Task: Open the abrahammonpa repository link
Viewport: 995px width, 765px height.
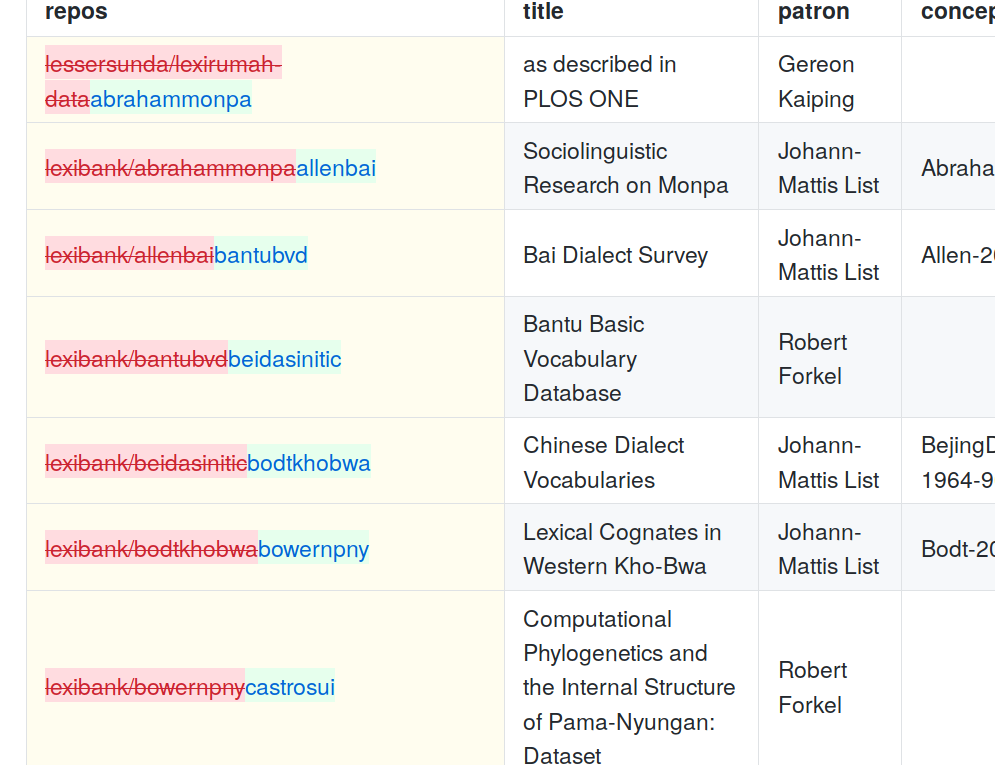Action: [x=172, y=98]
